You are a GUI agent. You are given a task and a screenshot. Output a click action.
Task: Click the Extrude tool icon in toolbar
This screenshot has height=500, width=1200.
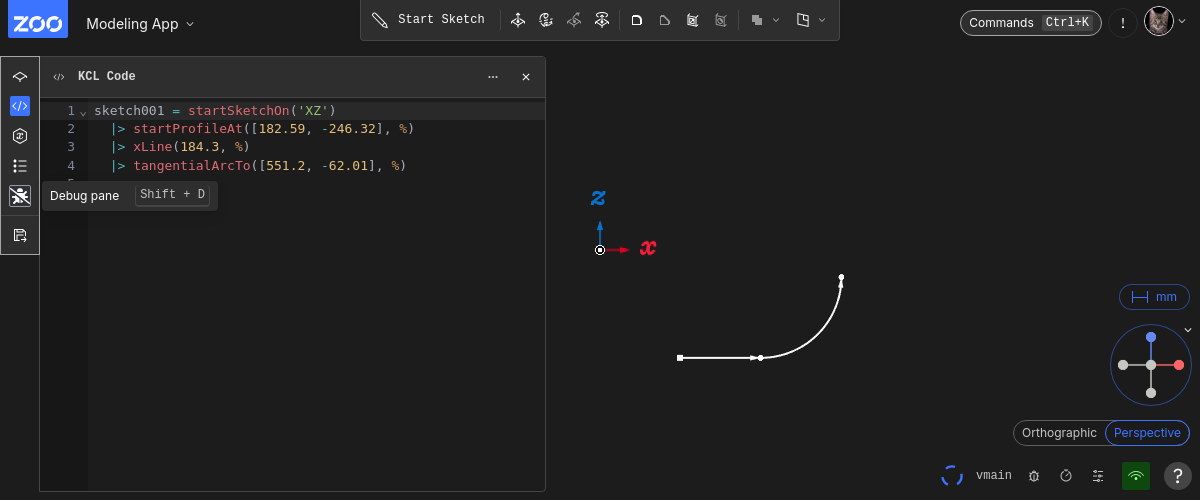(518, 20)
